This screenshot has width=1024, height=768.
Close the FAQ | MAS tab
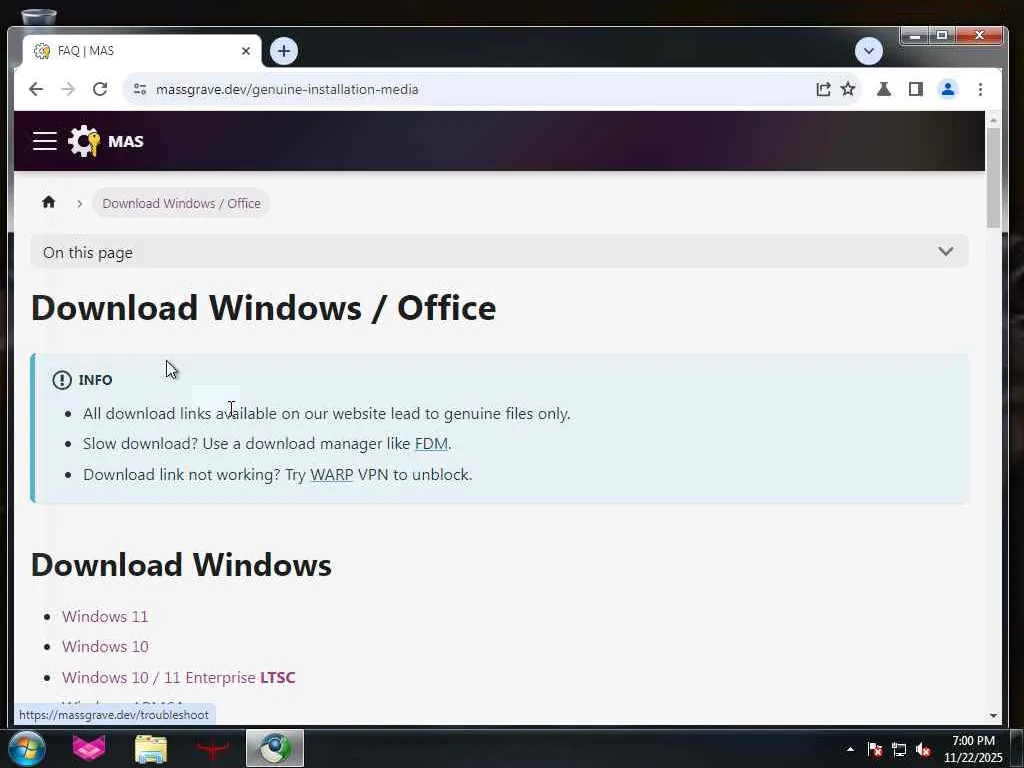(x=246, y=51)
